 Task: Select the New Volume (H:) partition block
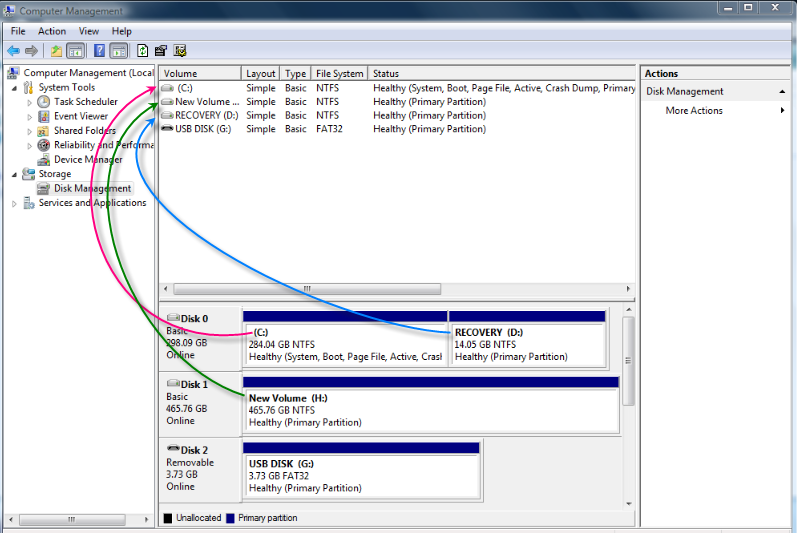point(430,410)
